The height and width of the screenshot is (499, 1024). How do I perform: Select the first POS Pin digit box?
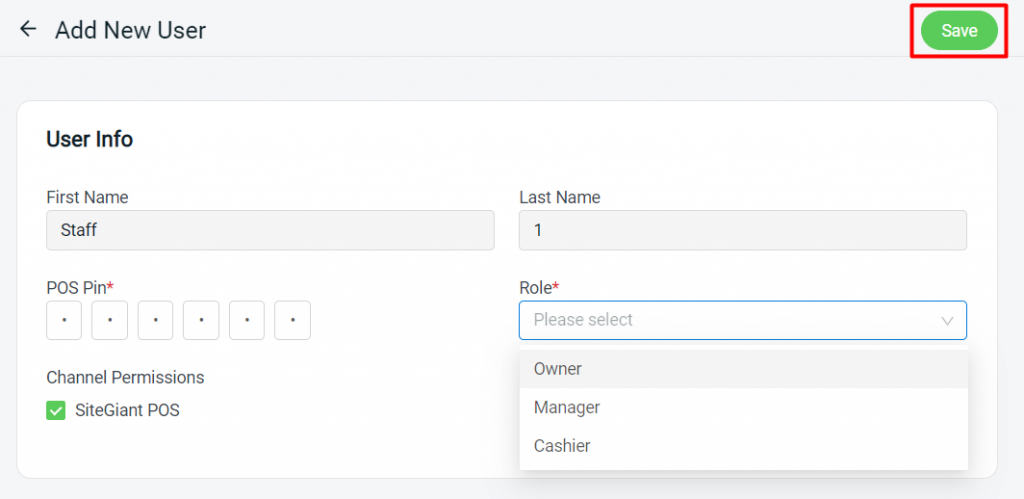pyautogui.click(x=64, y=320)
